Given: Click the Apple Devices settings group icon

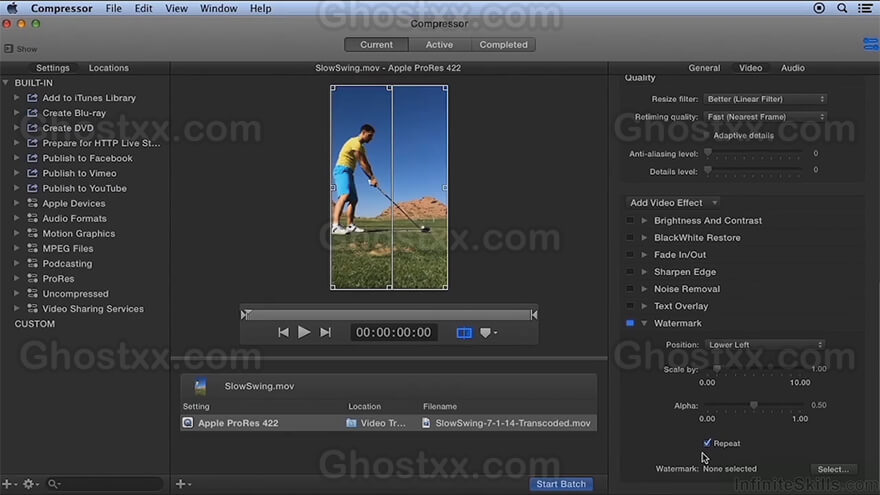Looking at the screenshot, I should (x=33, y=203).
